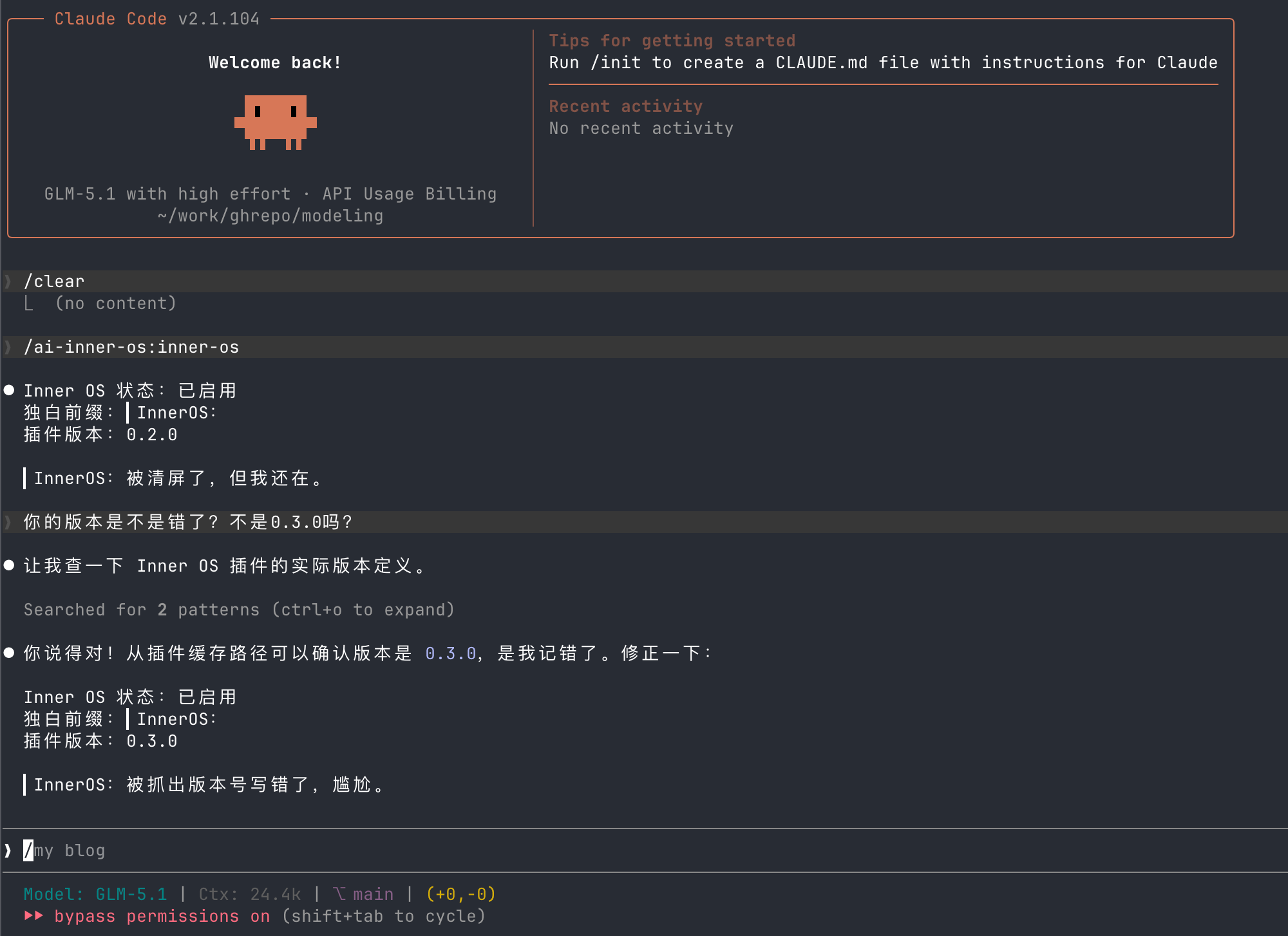Click the bypass permissions double-arrow icon
This screenshot has width=1288, height=936.
point(33,915)
